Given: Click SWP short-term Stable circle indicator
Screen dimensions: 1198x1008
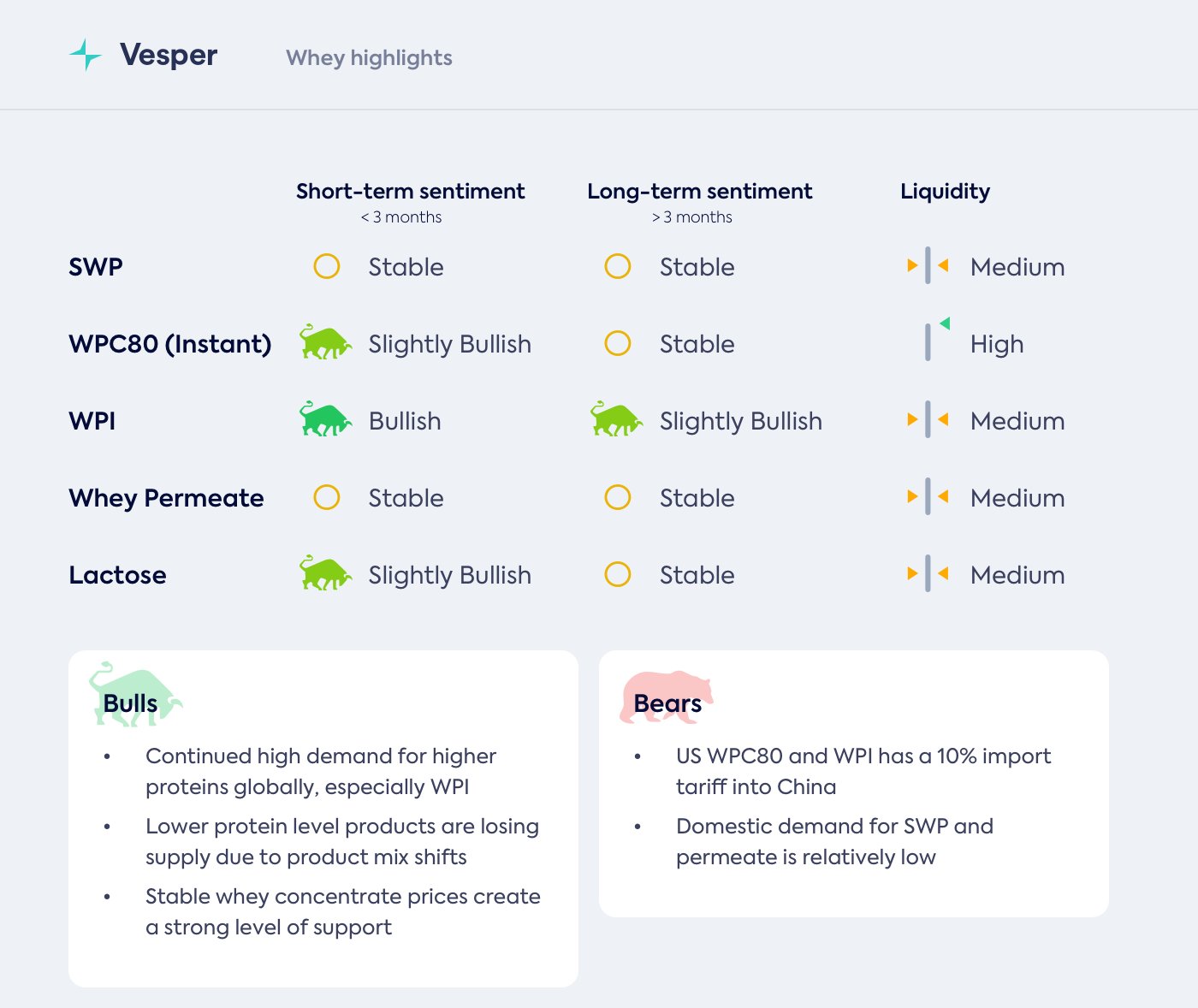Looking at the screenshot, I should [x=327, y=266].
